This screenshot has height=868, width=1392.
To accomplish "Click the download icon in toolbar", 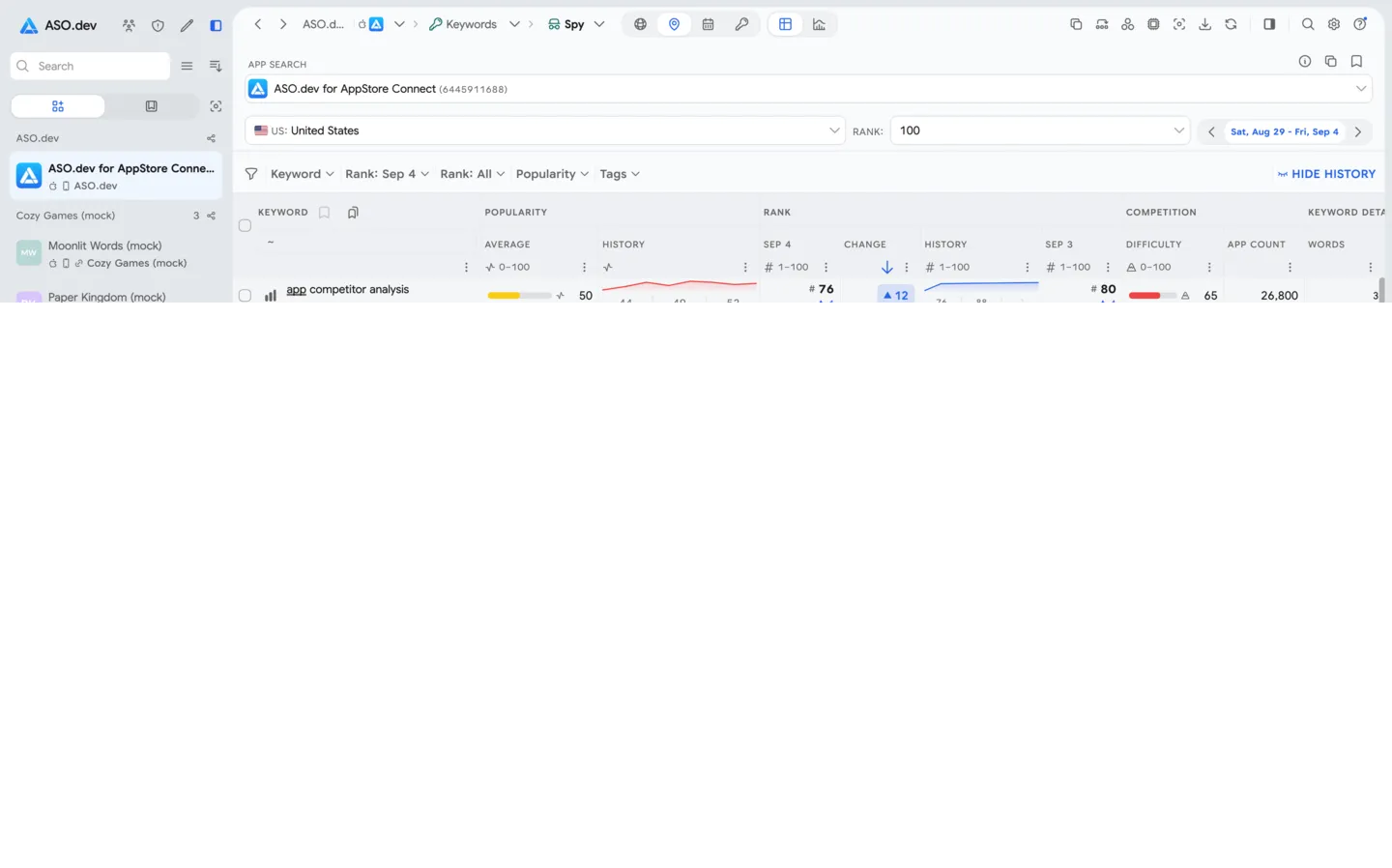I will (x=1204, y=24).
